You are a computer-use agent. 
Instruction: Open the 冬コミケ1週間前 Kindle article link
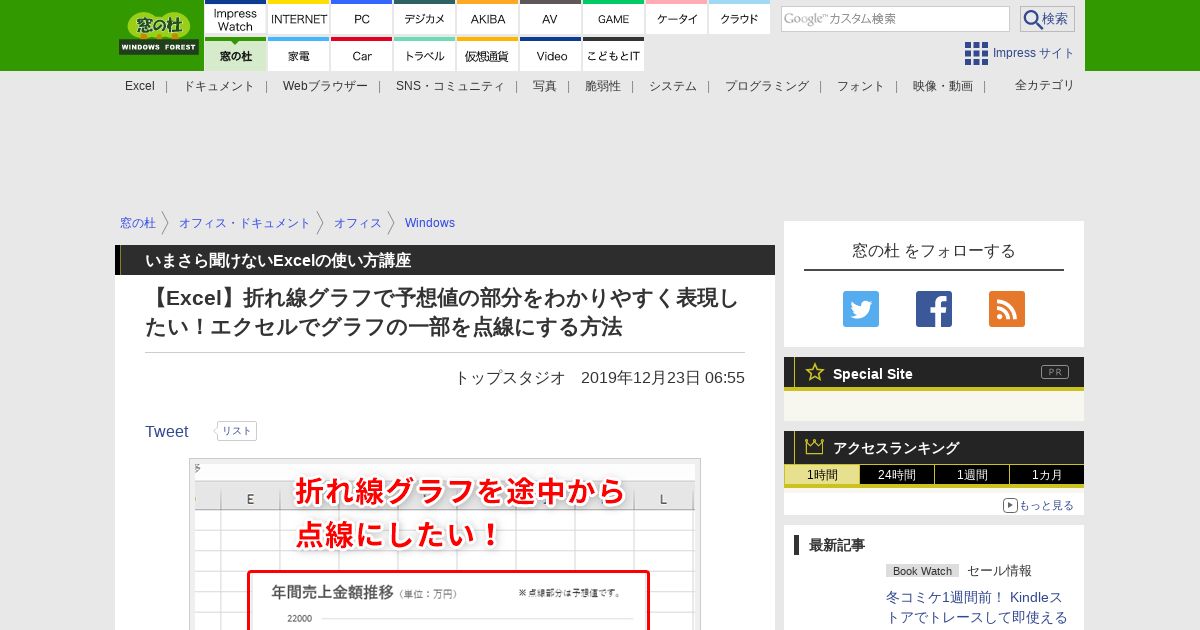click(x=976, y=607)
